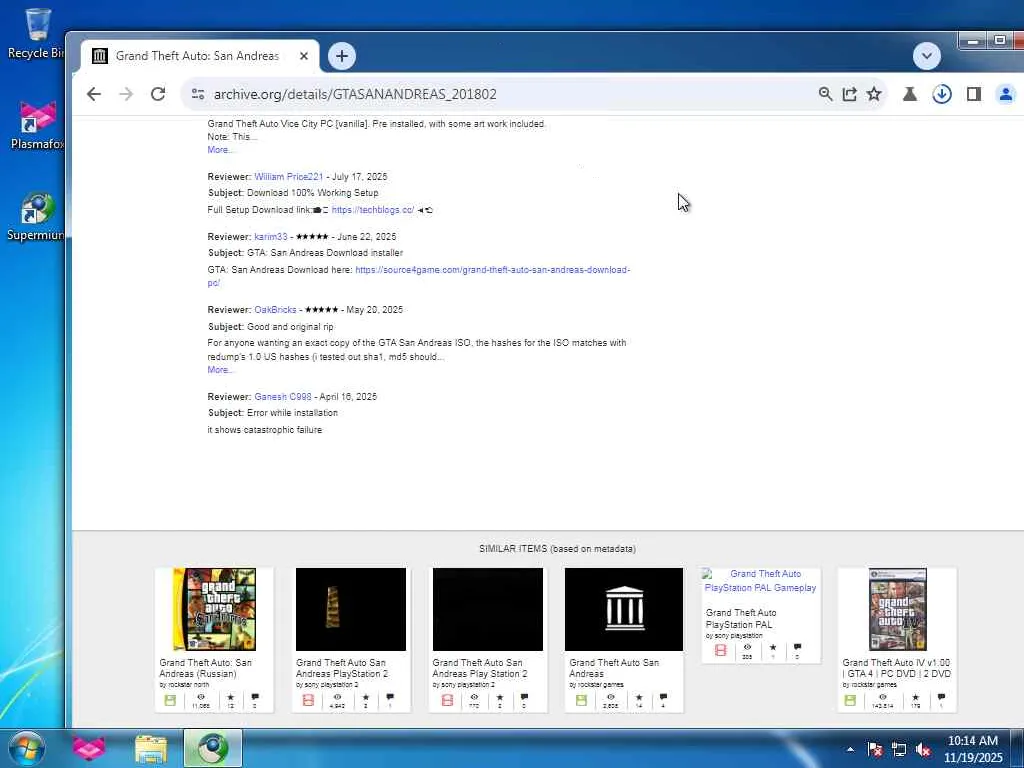Image resolution: width=1024 pixels, height=768 pixels.
Task: Click the zoom magnifier icon in address bar
Action: (x=825, y=94)
